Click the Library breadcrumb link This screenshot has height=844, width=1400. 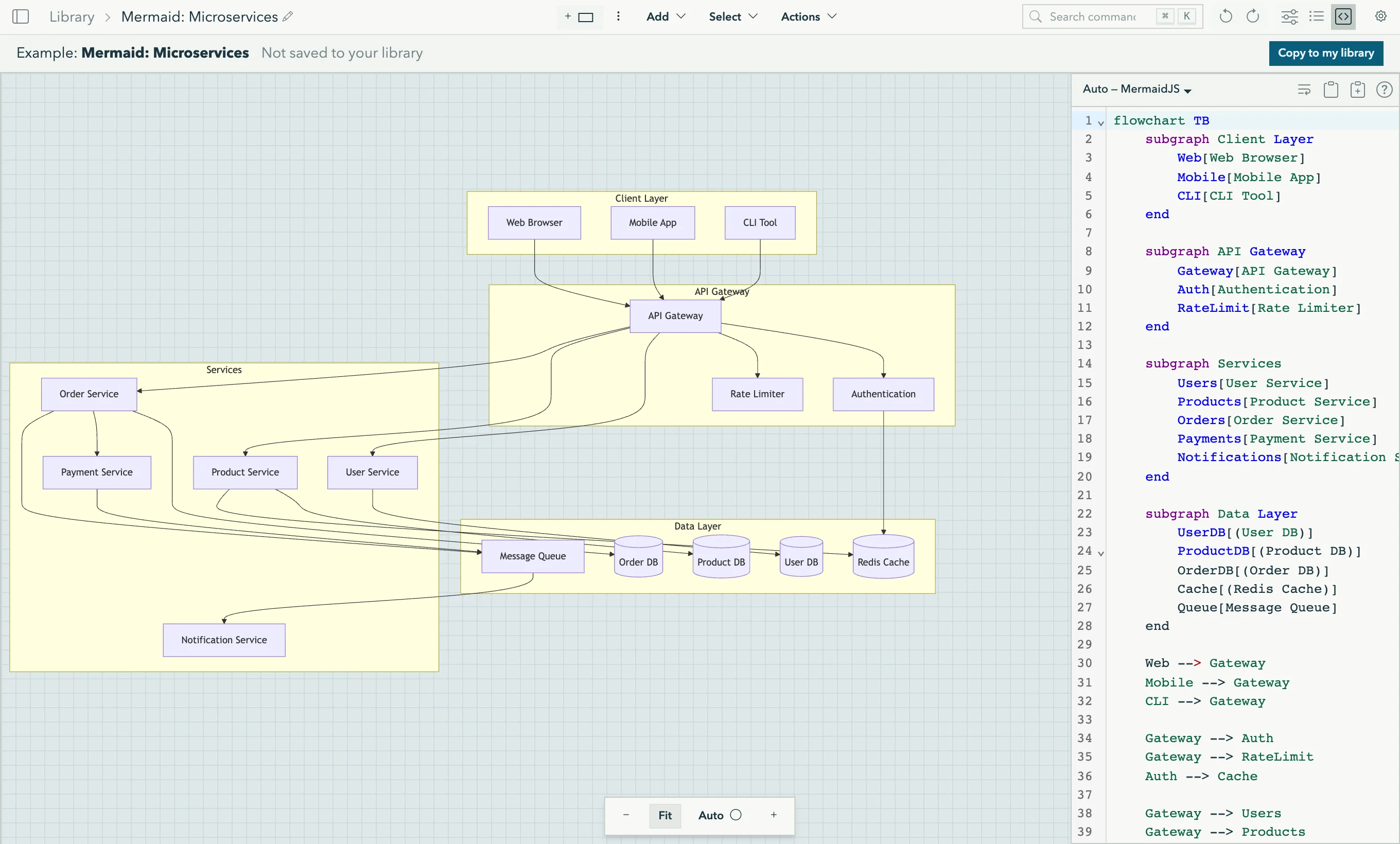click(72, 16)
